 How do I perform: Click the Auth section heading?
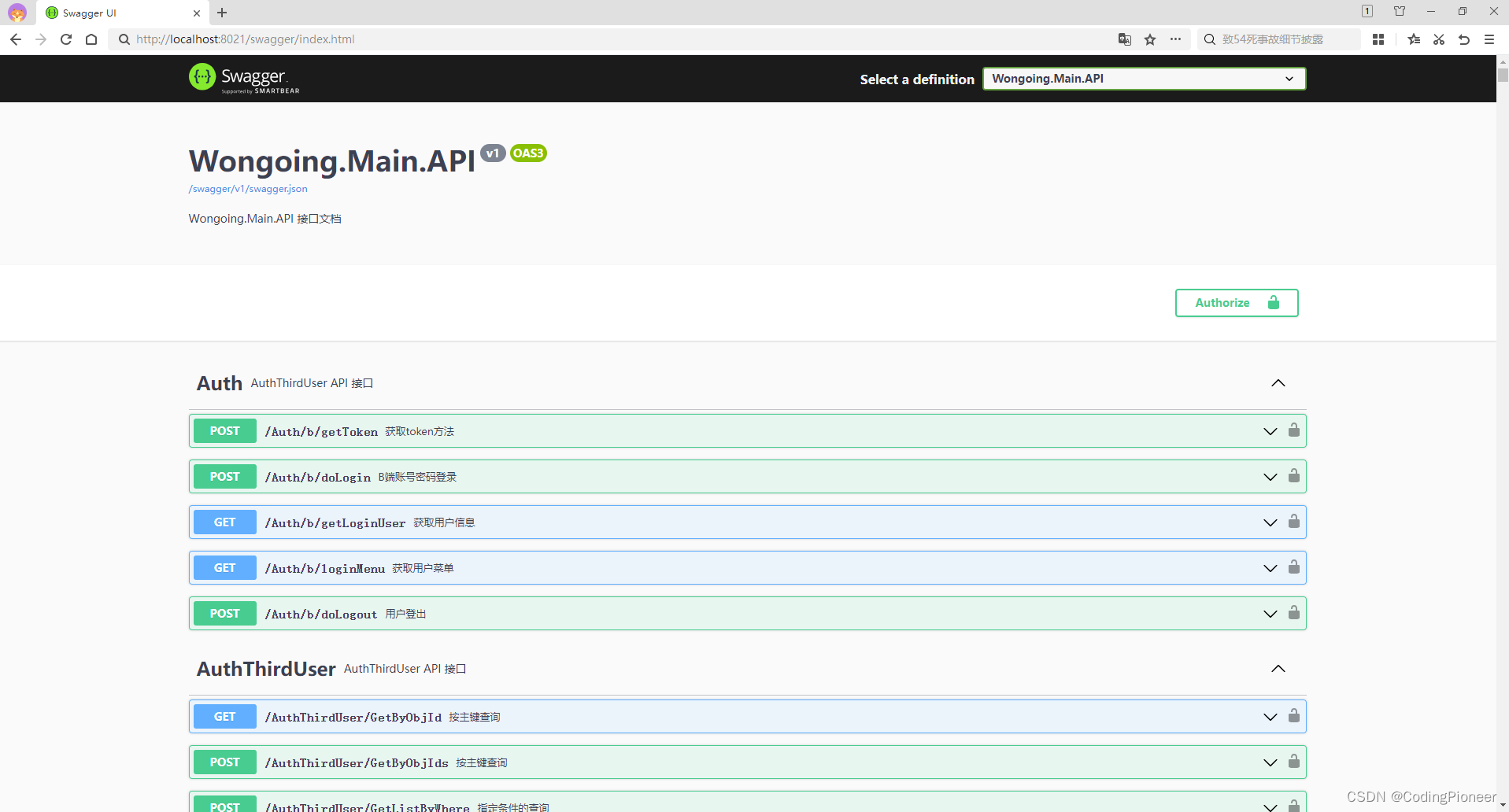point(220,383)
